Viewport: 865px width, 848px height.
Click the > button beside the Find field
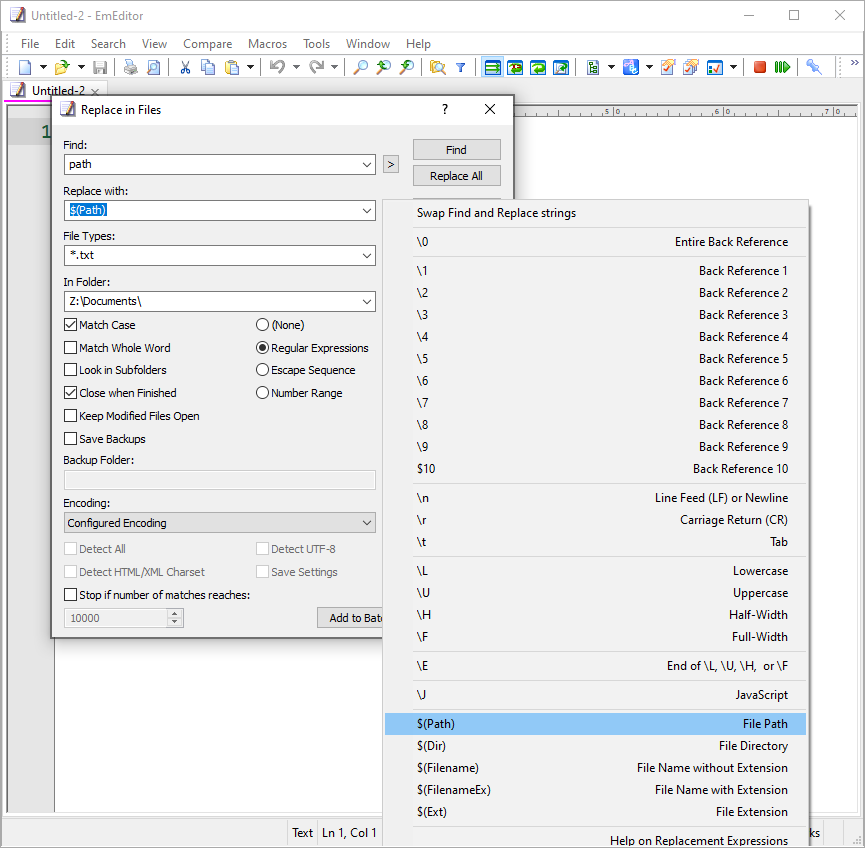pyautogui.click(x=391, y=164)
